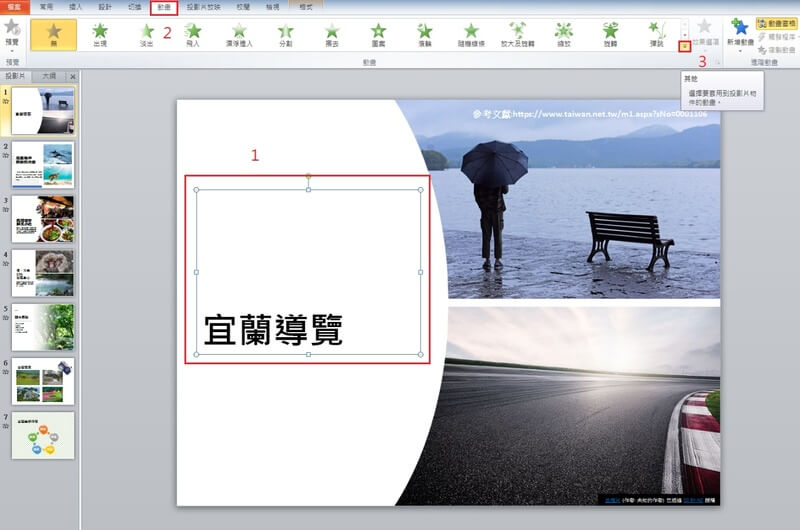This screenshot has width=800, height=530.
Task: Select slide 6 thumbnail with four photos
Action: [x=43, y=381]
